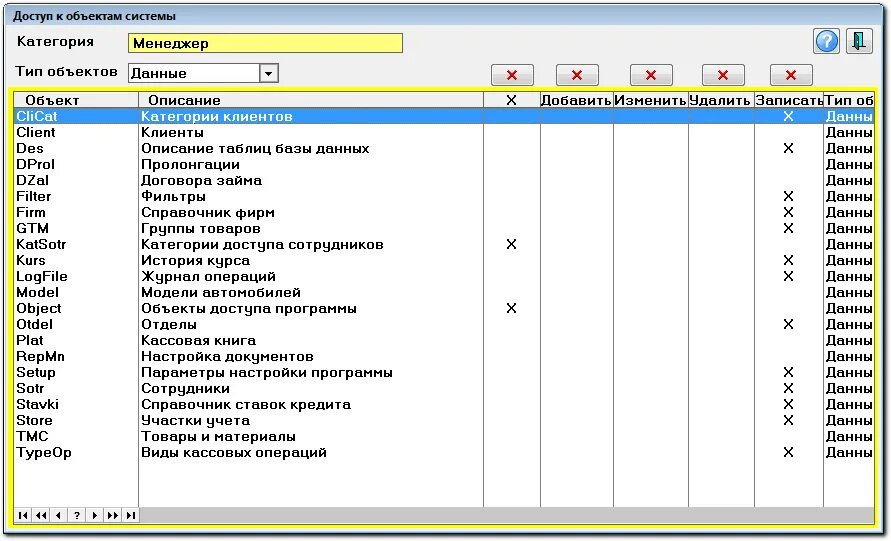The width and height of the screenshot is (891, 541).
Task: Go to previous record with single left arrow
Action: [59, 515]
